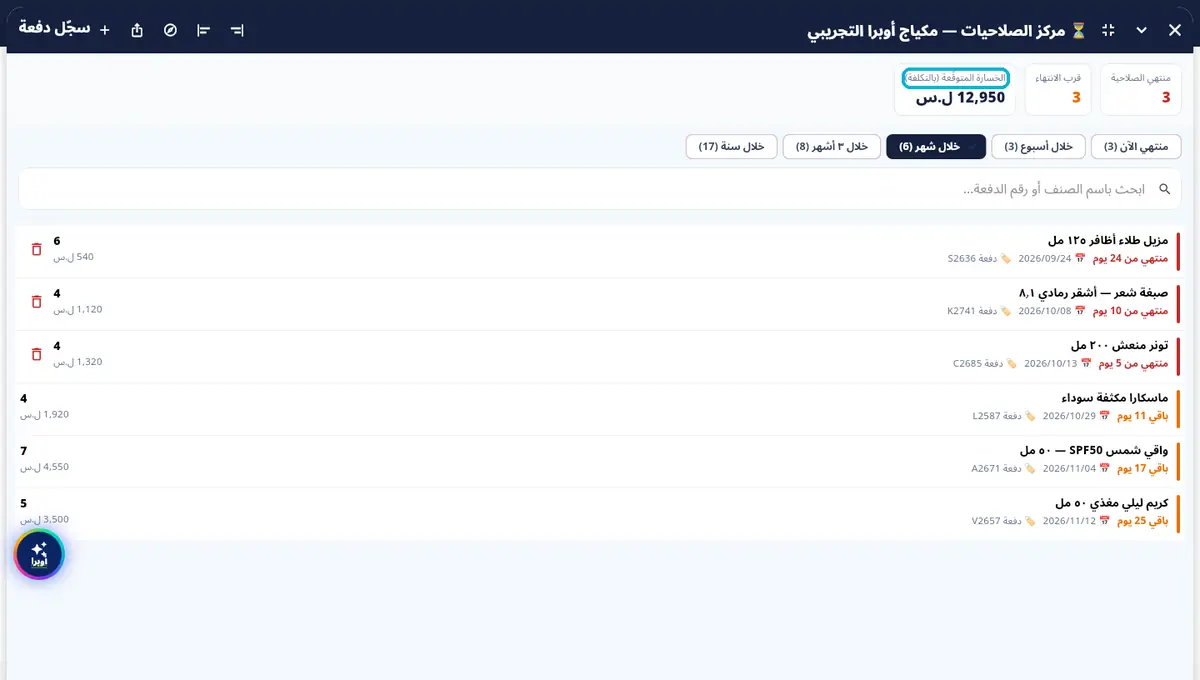The width and height of the screenshot is (1200, 680).
Task: Click the shrink window arrows icon
Action: point(1107,30)
